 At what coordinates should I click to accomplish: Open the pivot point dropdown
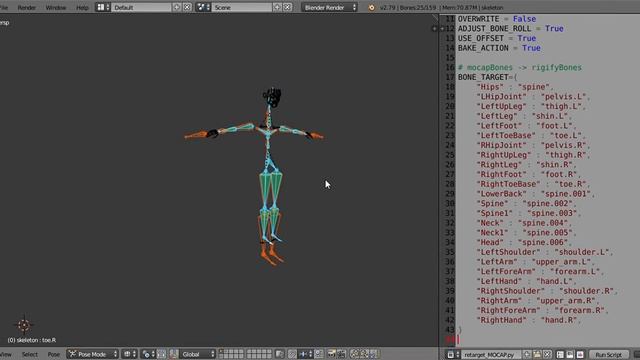pos(149,354)
